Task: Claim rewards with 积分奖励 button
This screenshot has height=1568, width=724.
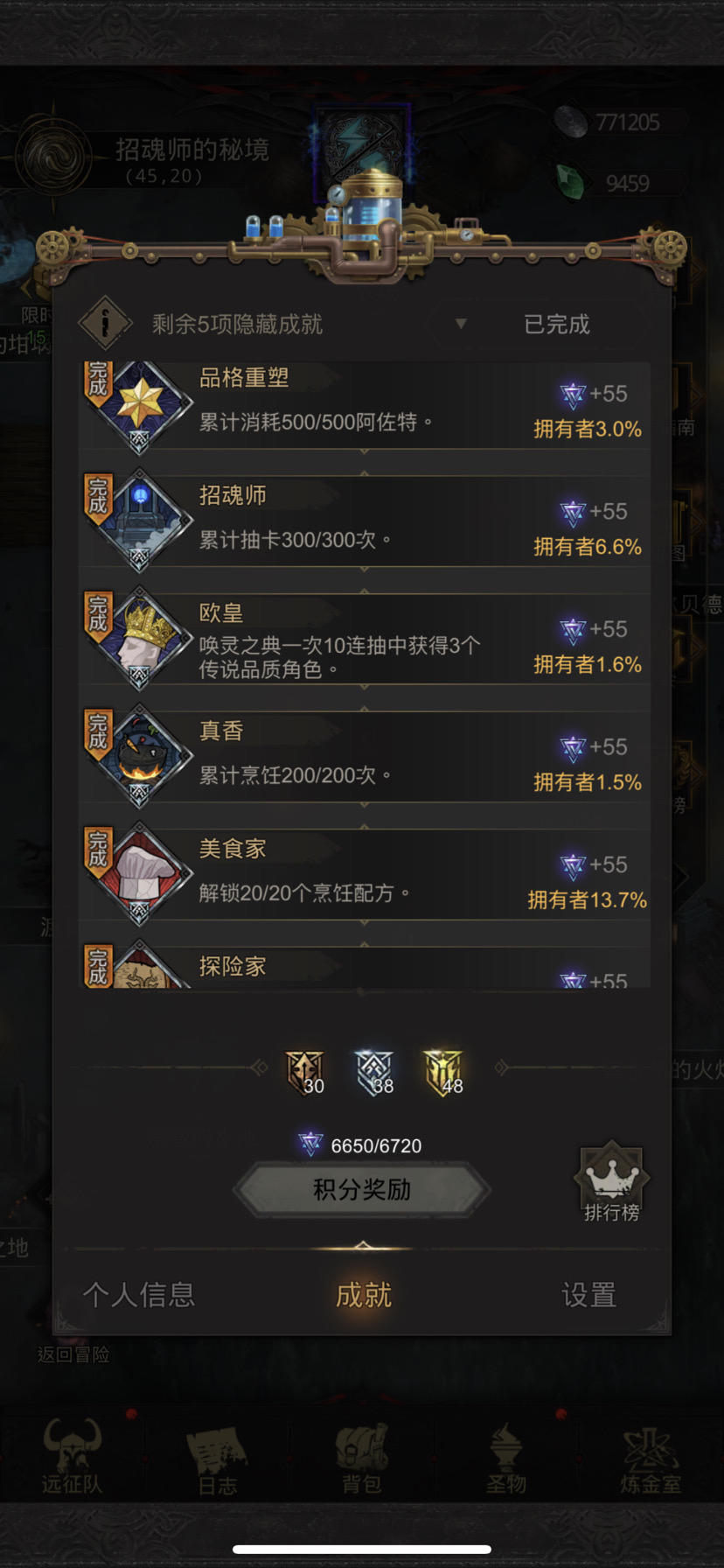Action: click(x=362, y=1189)
